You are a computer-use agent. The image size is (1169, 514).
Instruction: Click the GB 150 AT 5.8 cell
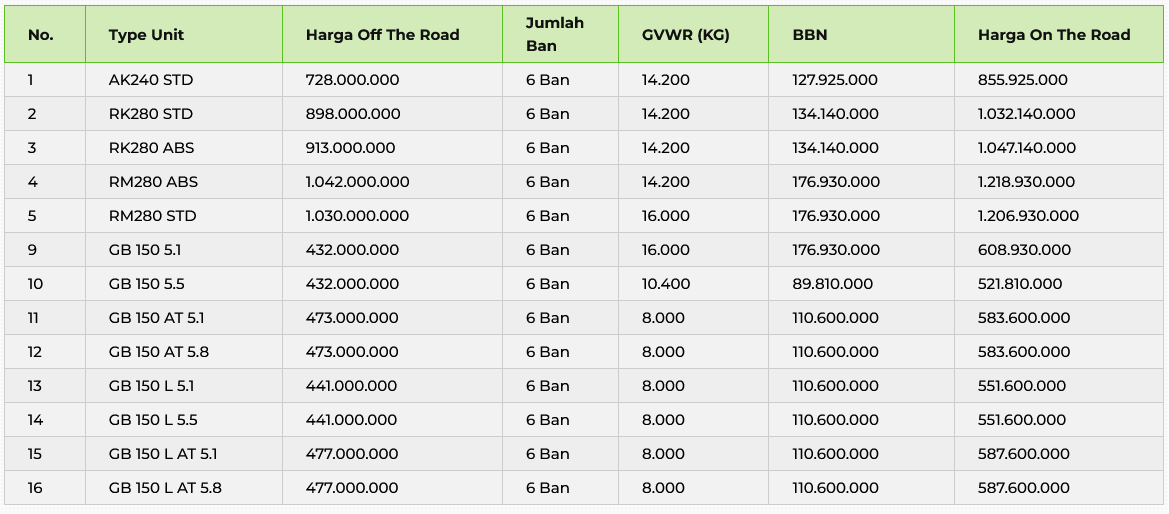(158, 352)
